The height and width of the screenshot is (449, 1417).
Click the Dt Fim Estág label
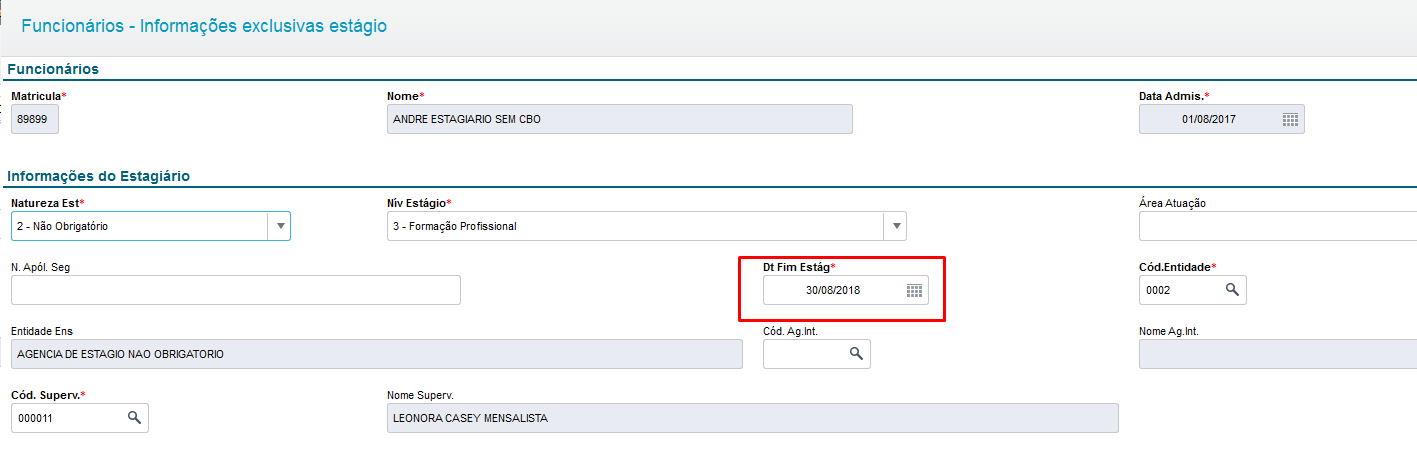tap(799, 267)
